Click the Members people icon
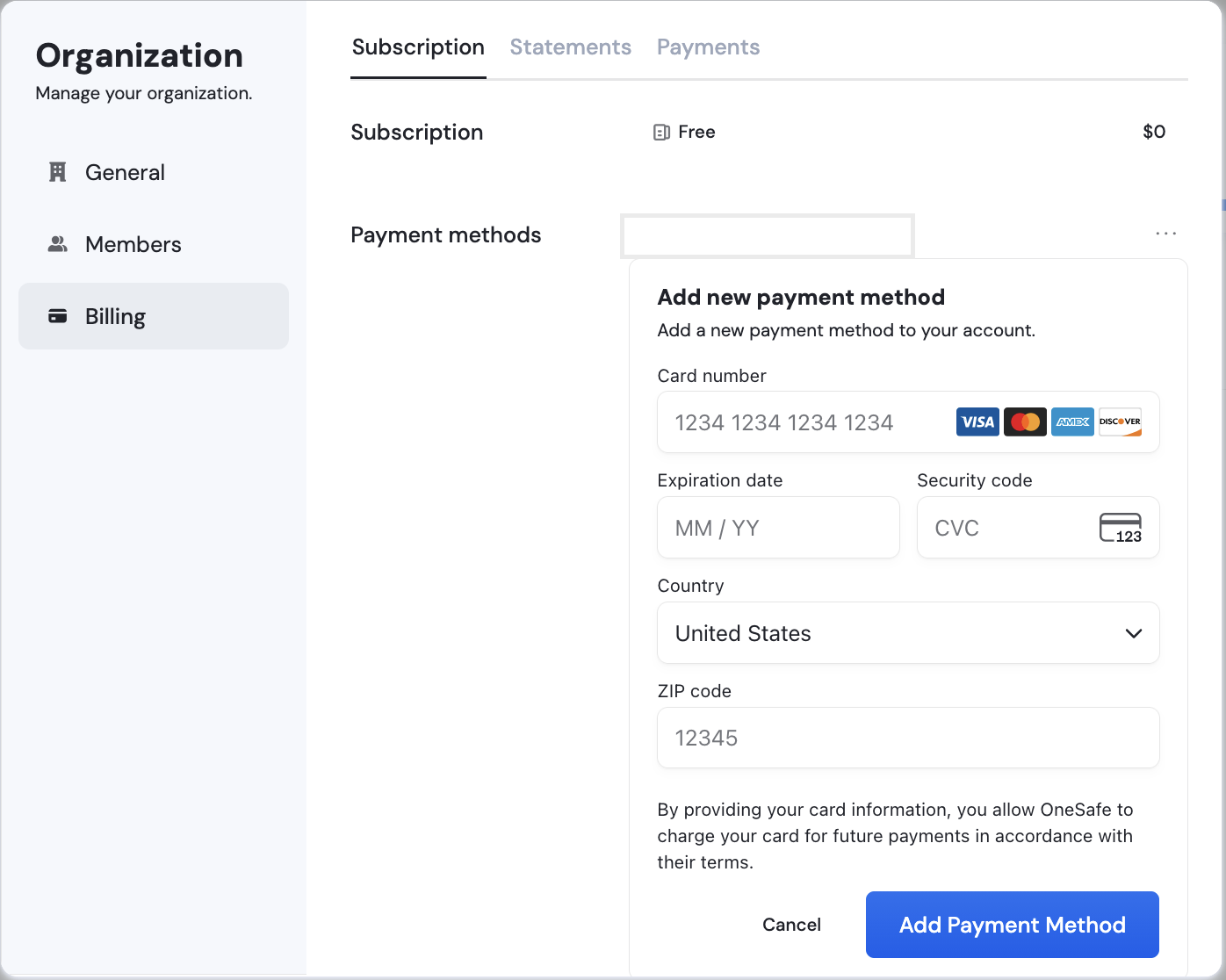The image size is (1226, 980). [58, 244]
